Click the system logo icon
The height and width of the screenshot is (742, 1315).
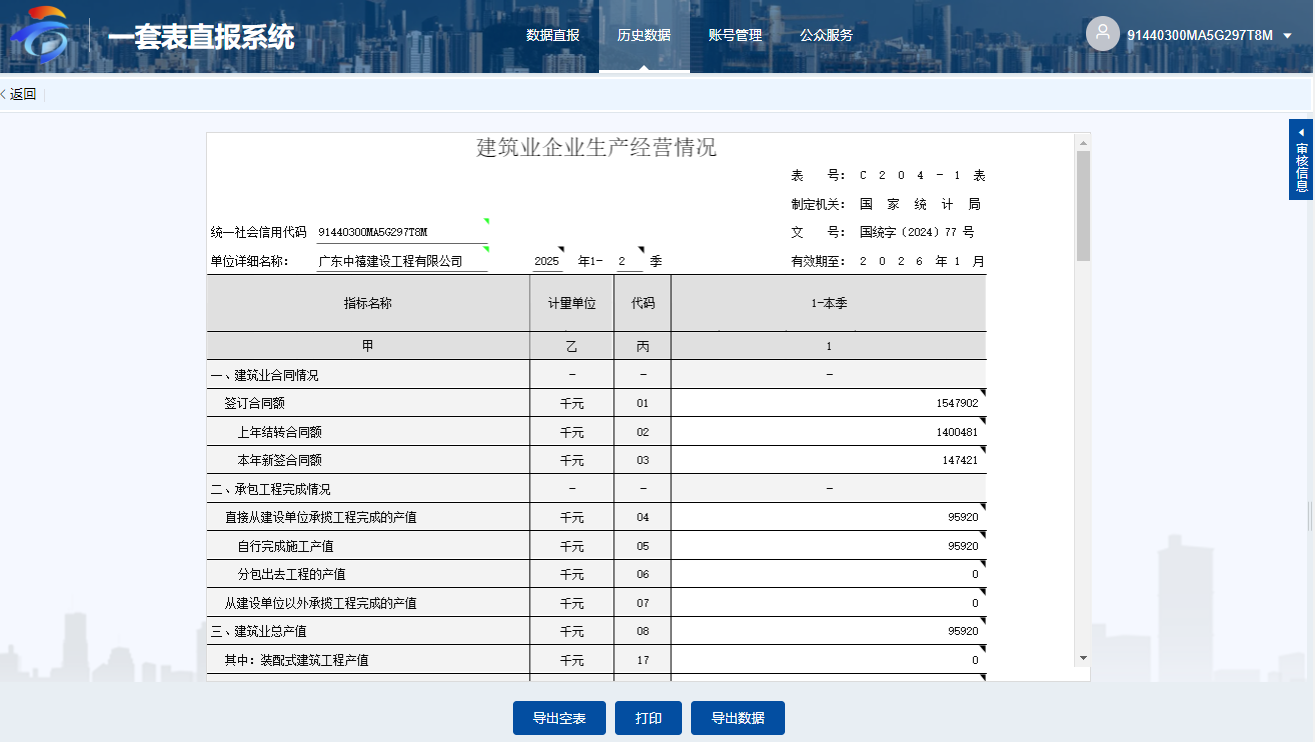[x=41, y=35]
